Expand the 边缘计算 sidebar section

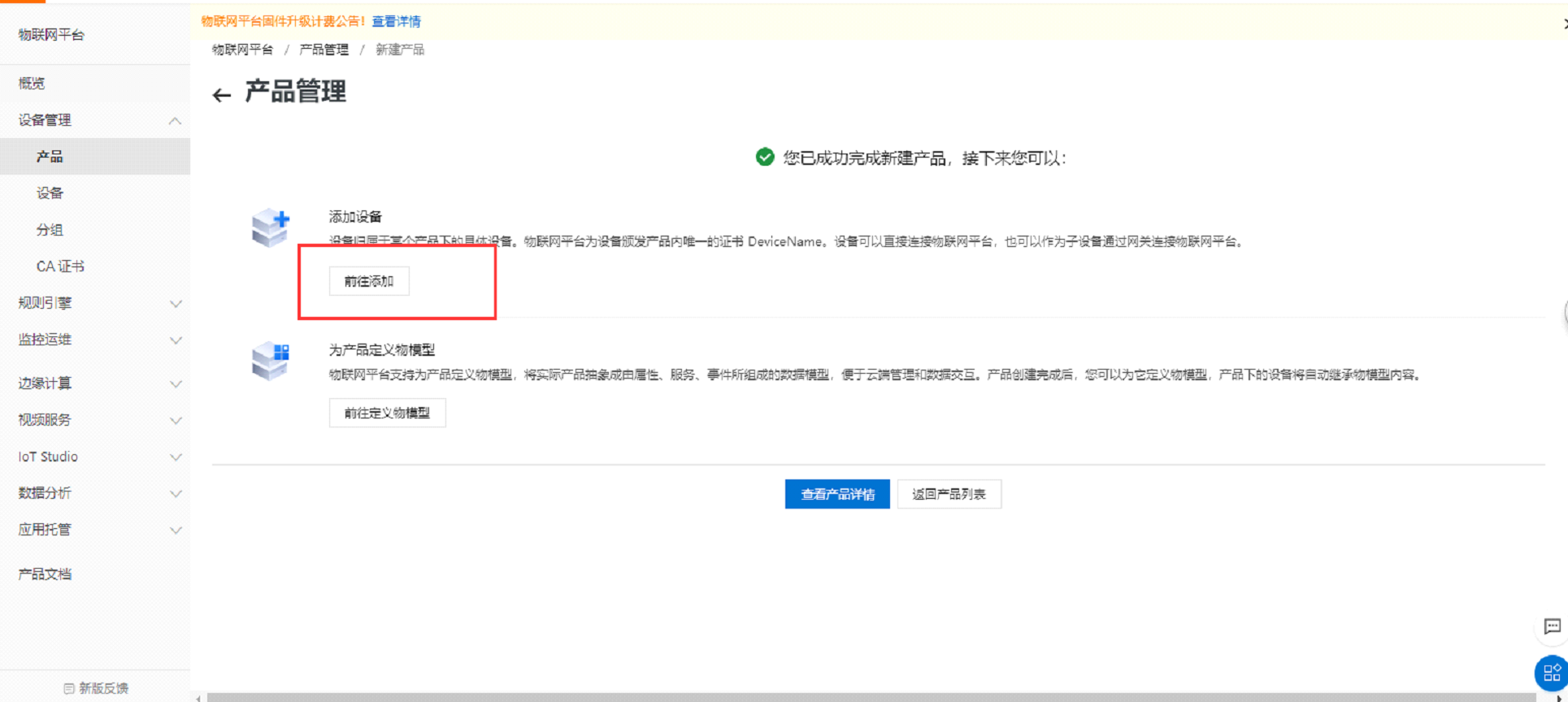pyautogui.click(x=175, y=384)
